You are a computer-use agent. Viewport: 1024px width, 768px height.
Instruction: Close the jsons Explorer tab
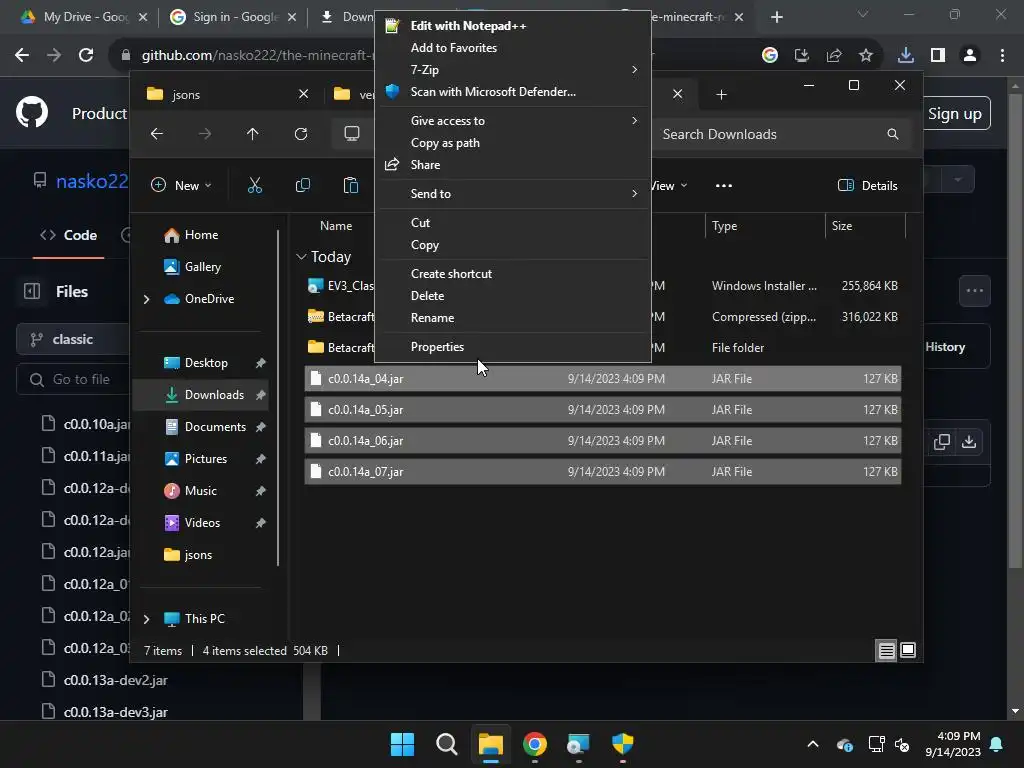click(303, 94)
